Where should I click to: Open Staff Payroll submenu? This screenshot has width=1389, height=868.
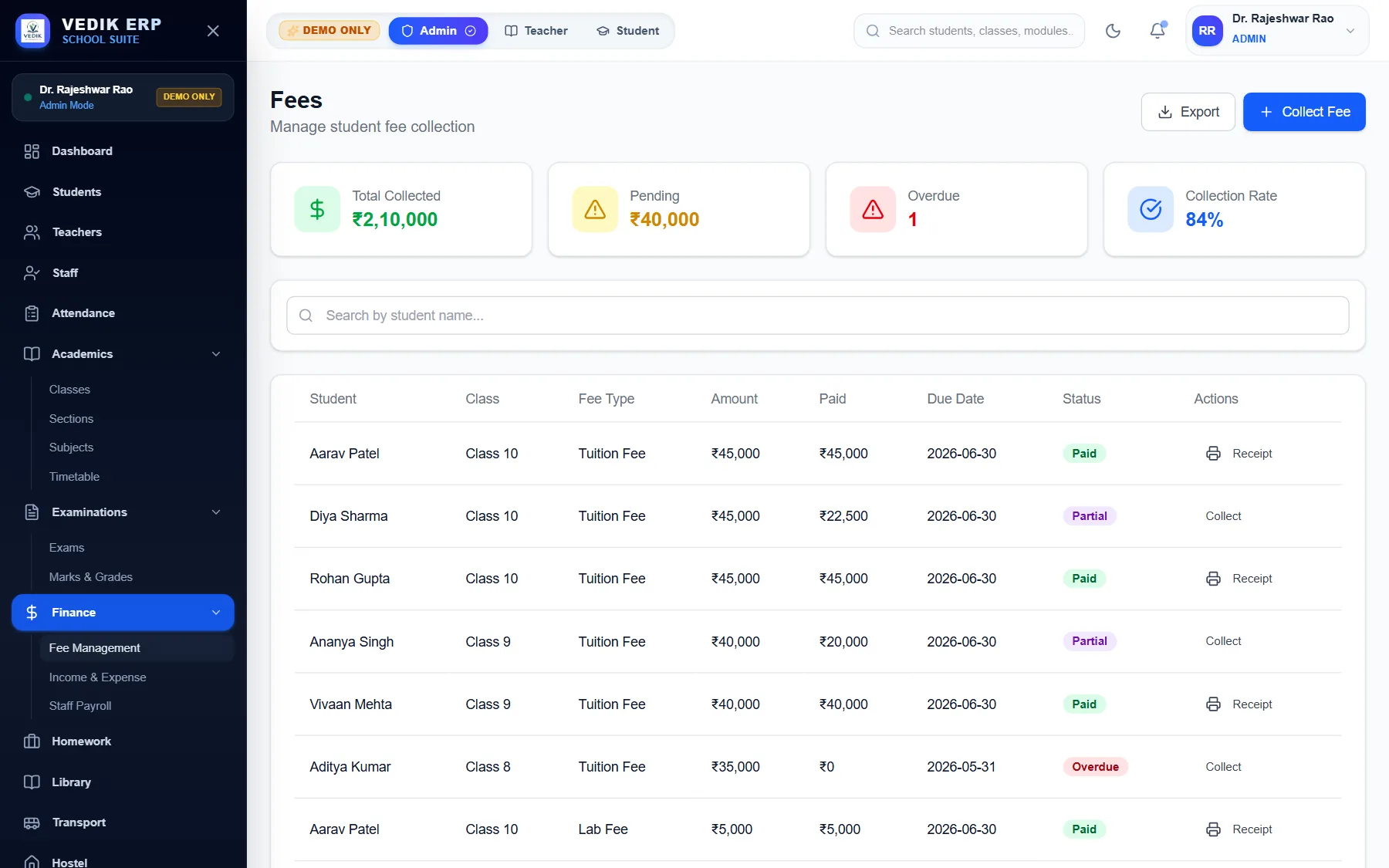(x=137, y=706)
